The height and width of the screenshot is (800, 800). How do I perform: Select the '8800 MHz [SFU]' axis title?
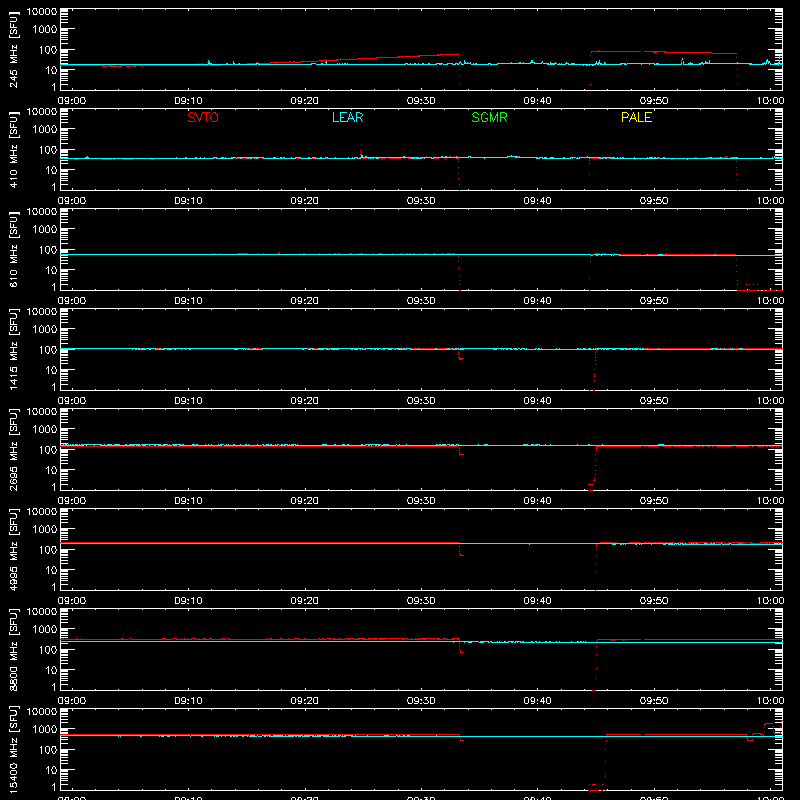14,649
